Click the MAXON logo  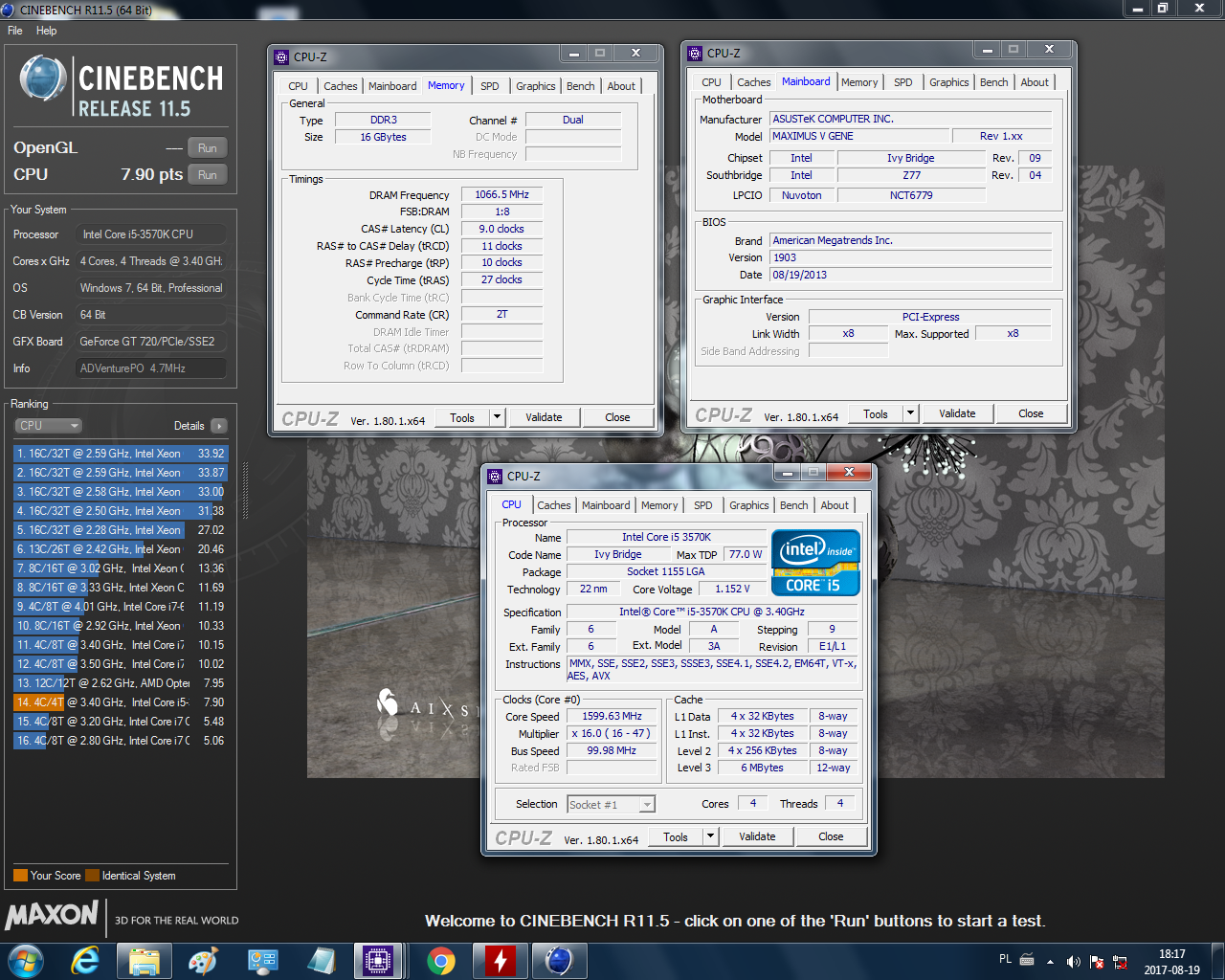click(52, 915)
